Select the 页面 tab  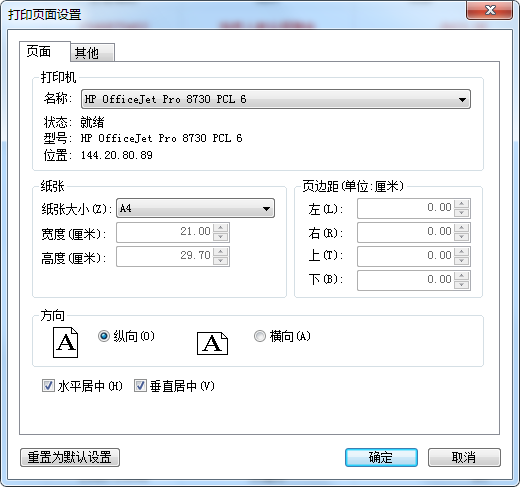45,51
